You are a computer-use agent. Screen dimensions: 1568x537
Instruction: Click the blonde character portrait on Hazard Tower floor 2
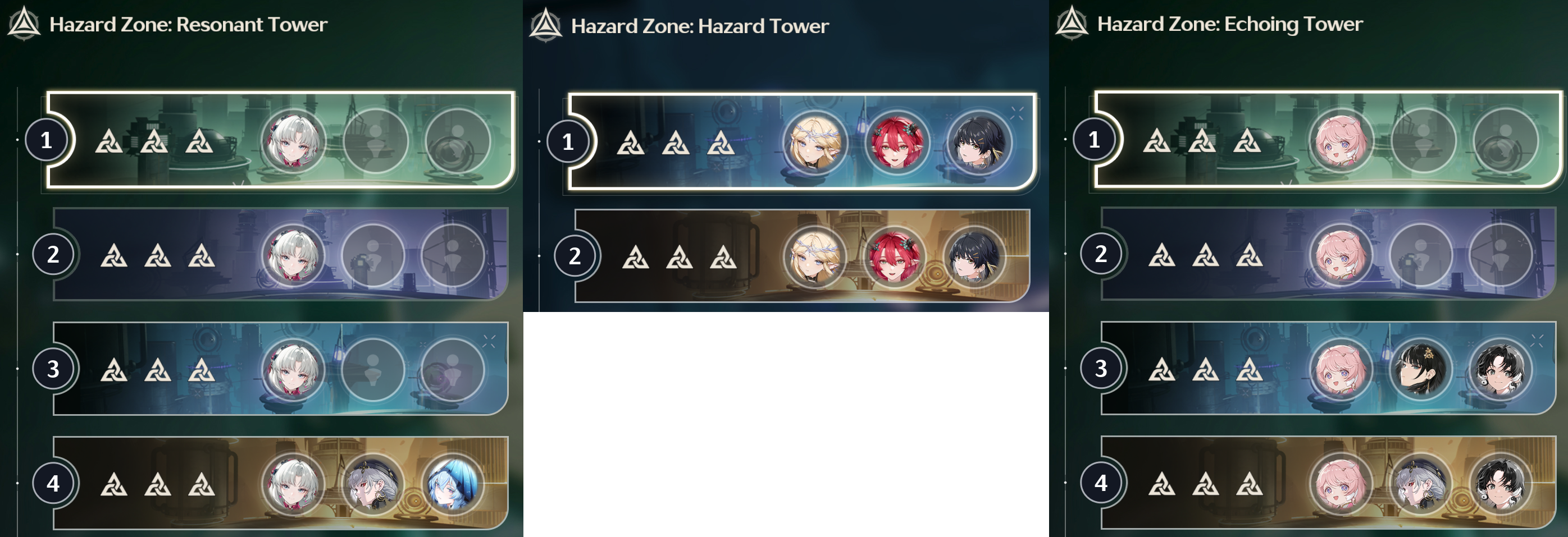pos(815,257)
